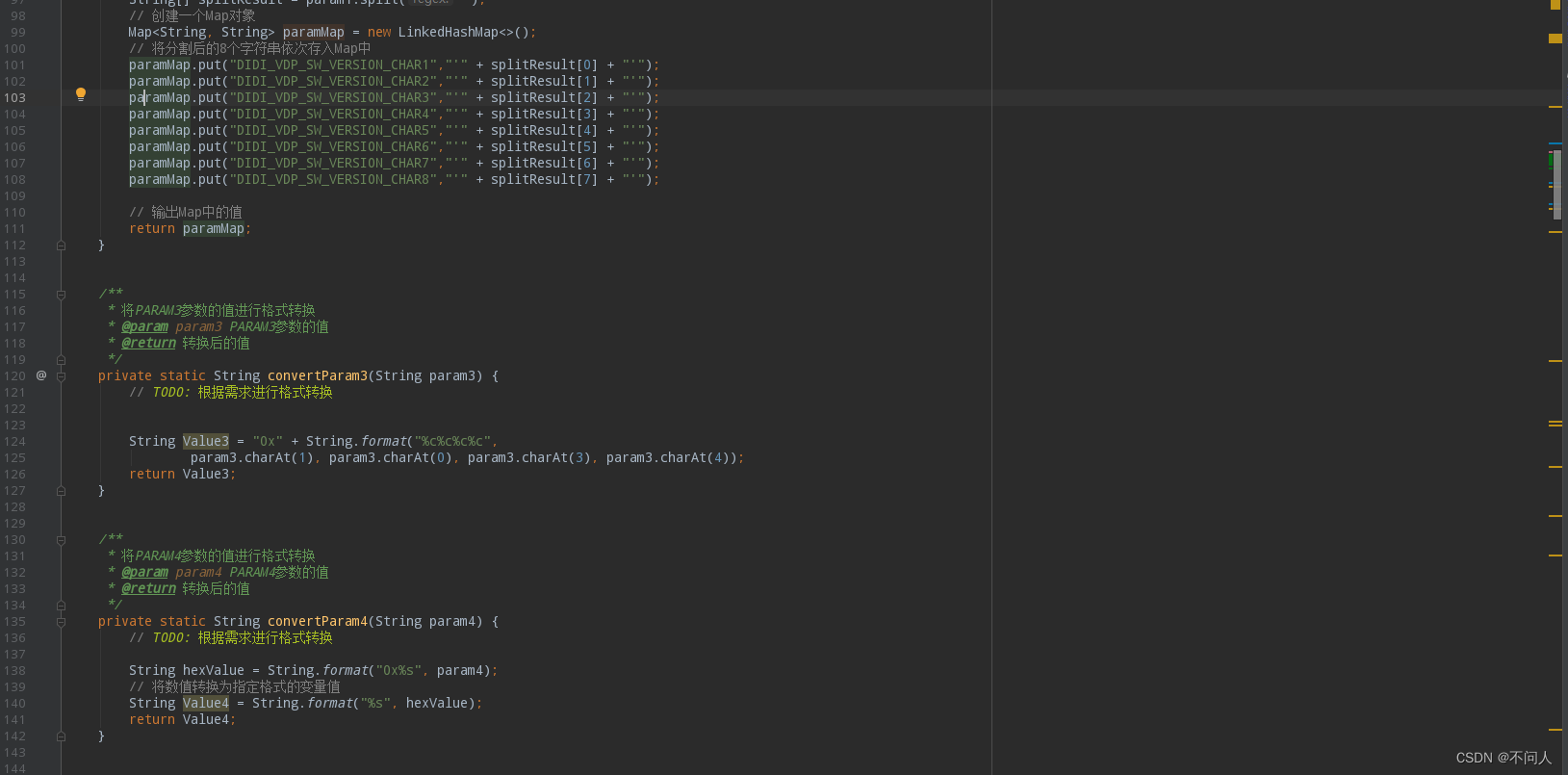
Task: Click the comment "// 输出Map中的值"
Action: pyautogui.click(x=186, y=212)
